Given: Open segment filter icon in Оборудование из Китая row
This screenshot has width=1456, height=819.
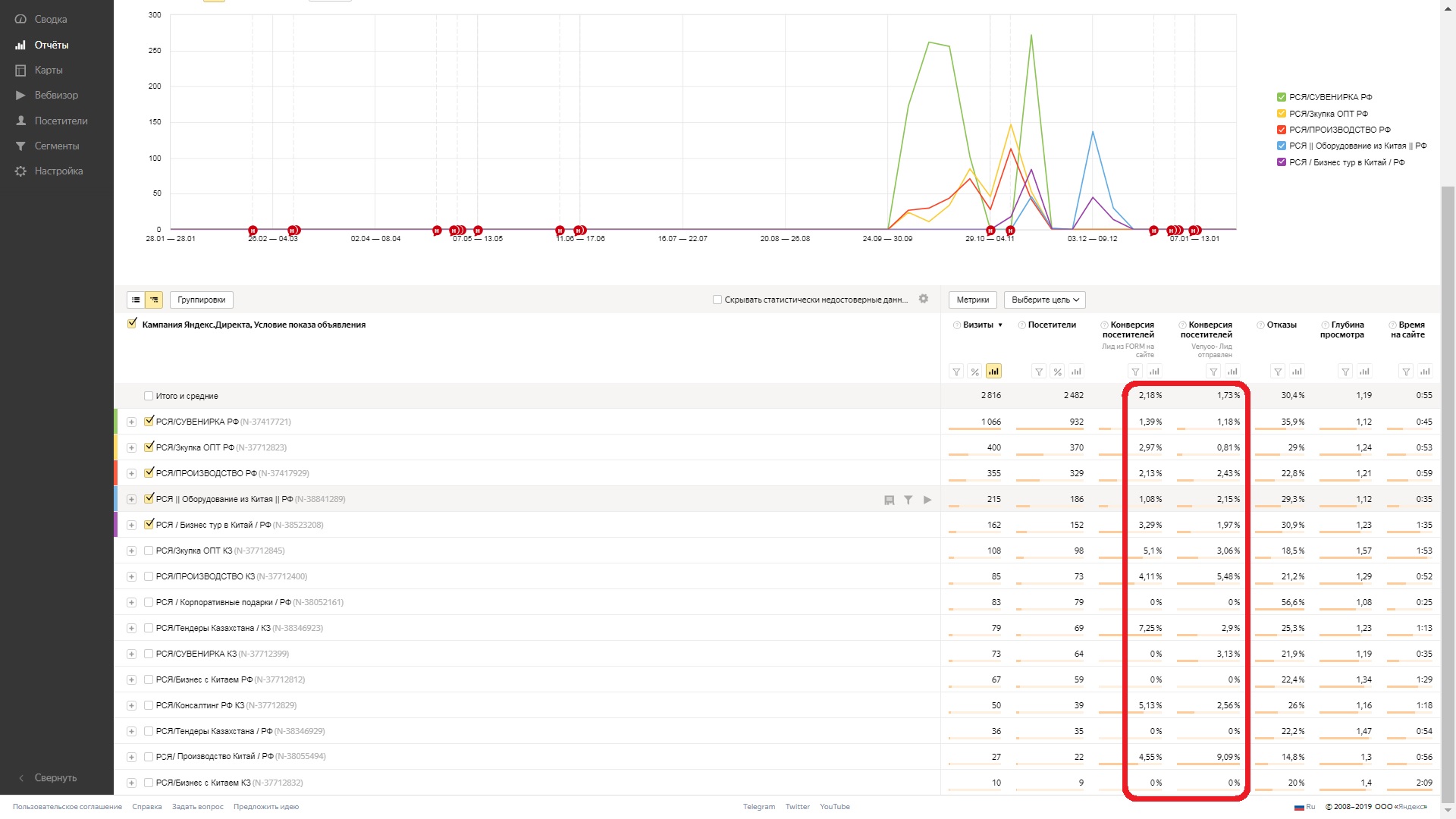Looking at the screenshot, I should (908, 500).
